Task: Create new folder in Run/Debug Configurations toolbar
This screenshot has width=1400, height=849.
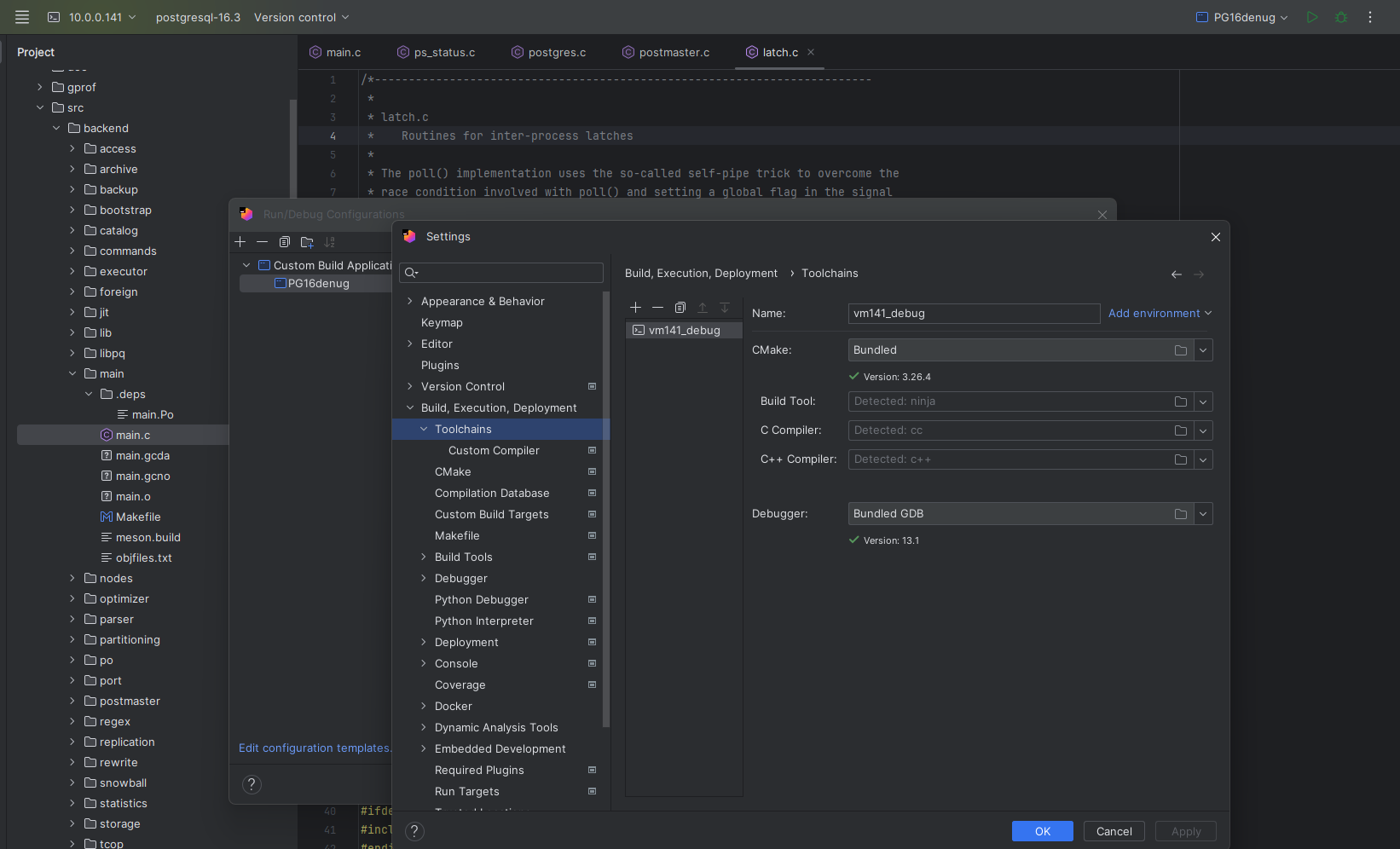Action: [x=307, y=242]
